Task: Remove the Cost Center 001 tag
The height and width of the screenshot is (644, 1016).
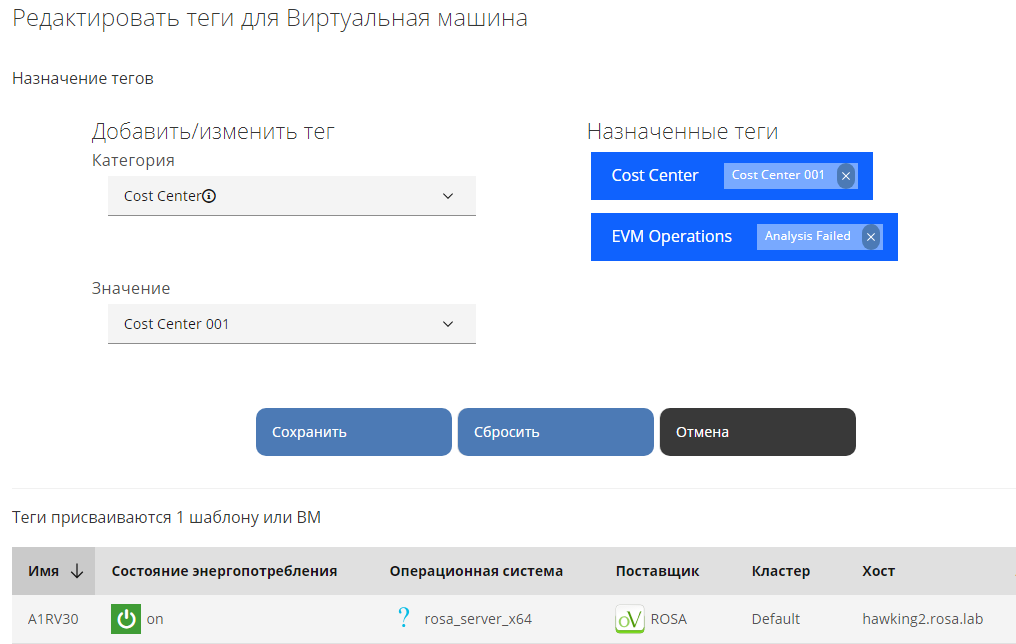Action: tap(846, 176)
